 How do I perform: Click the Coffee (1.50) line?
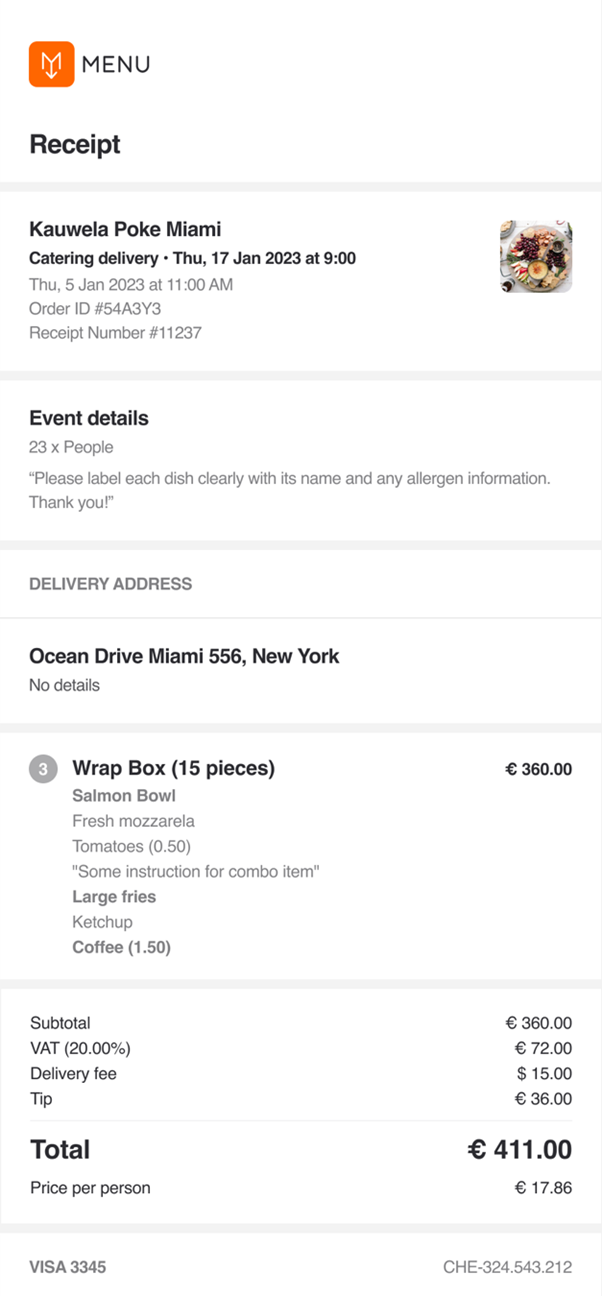tap(121, 947)
